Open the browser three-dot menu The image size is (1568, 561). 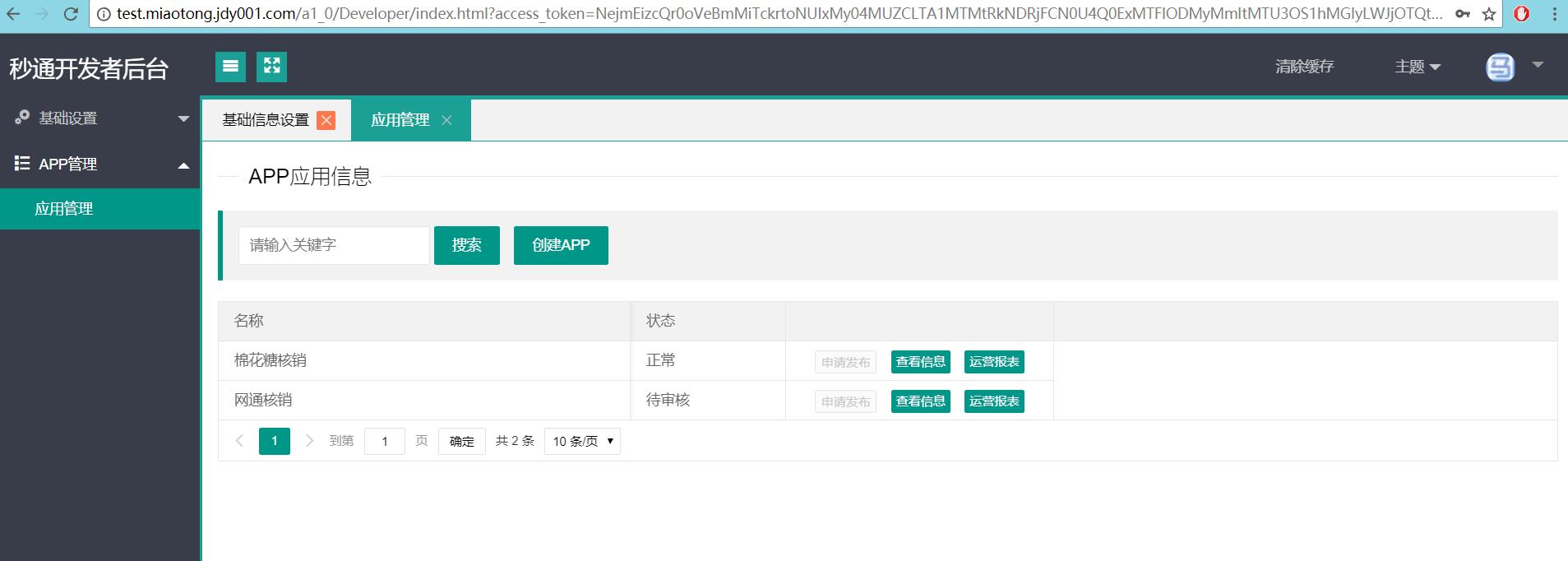[1553, 14]
